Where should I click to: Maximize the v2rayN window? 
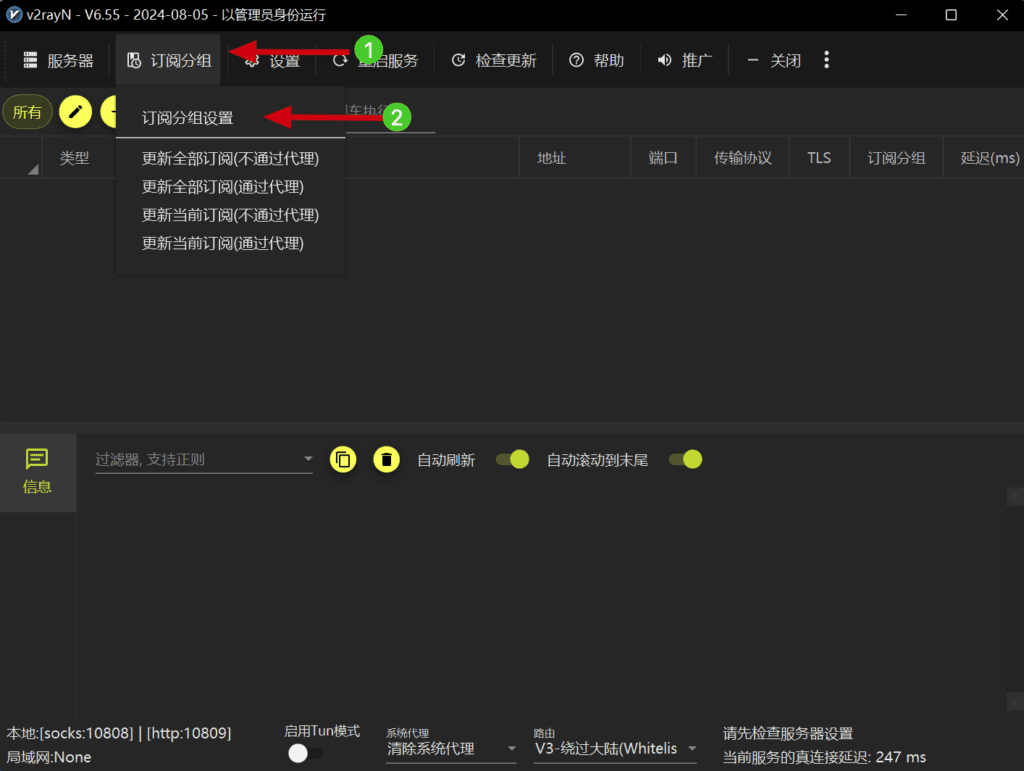click(952, 15)
